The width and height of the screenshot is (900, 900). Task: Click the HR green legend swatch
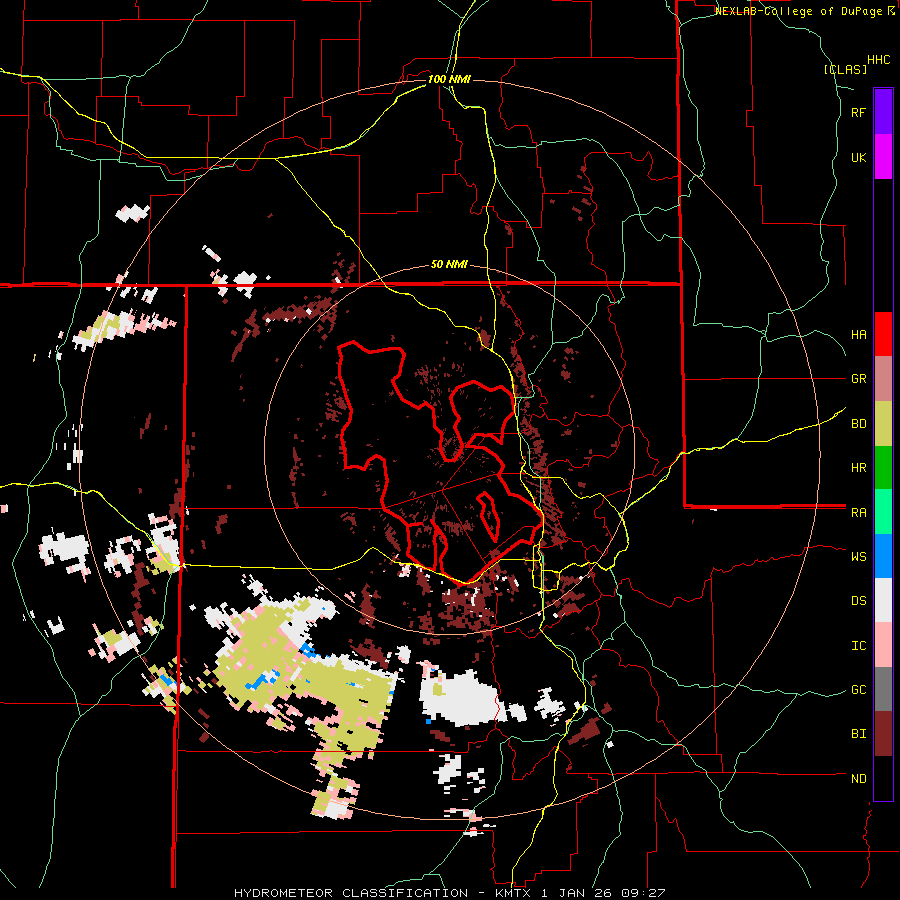pyautogui.click(x=883, y=468)
